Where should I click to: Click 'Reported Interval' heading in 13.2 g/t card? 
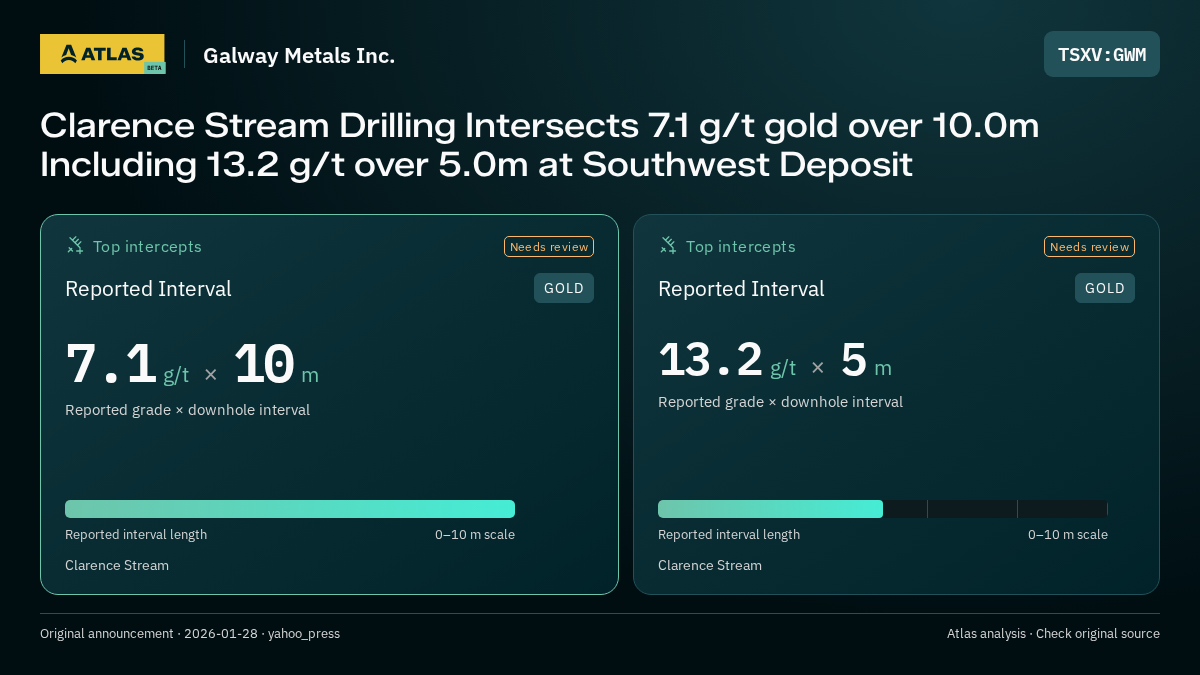coord(741,289)
